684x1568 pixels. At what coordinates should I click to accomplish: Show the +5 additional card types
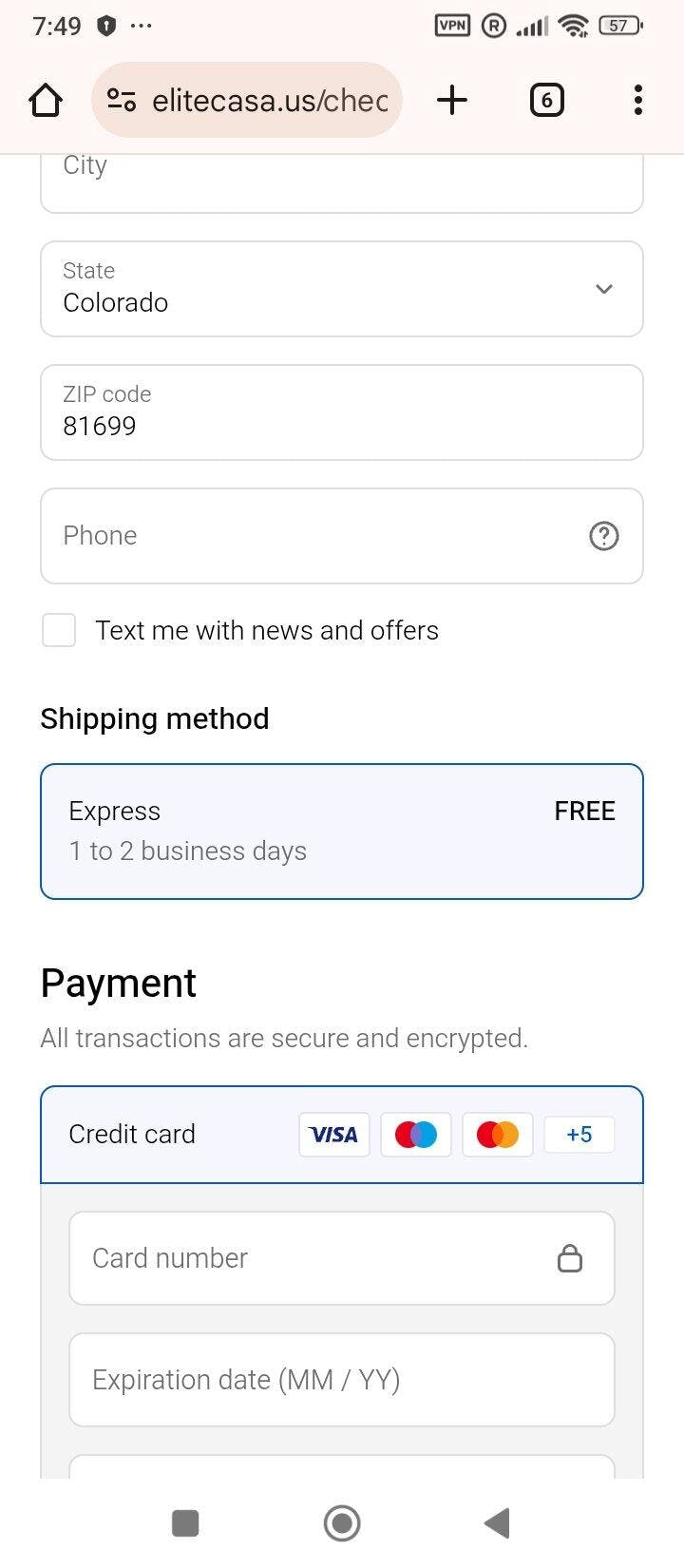pos(579,1135)
